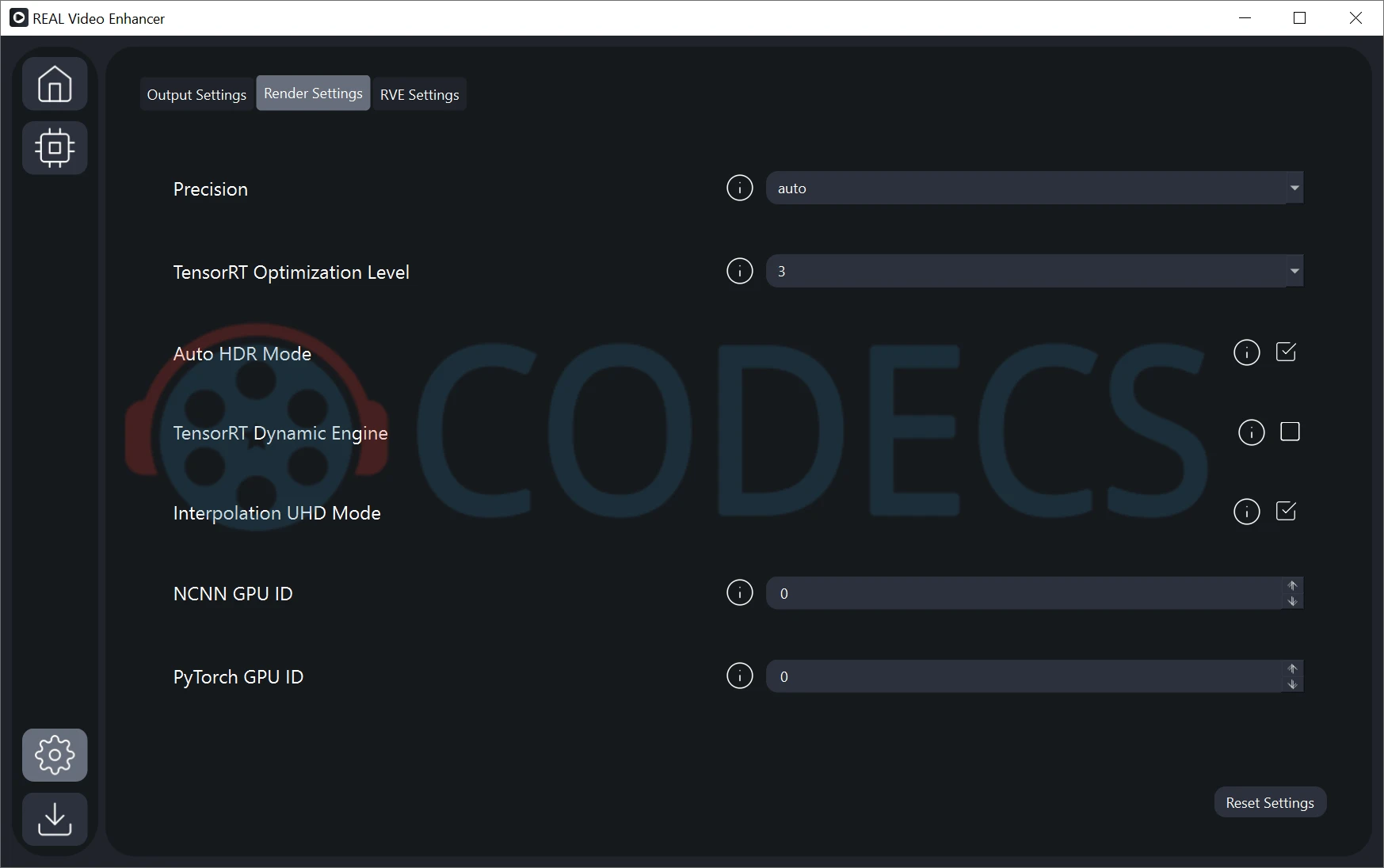
Task: Click the PyTorch GPU ID input field
Action: pyautogui.click(x=1022, y=676)
